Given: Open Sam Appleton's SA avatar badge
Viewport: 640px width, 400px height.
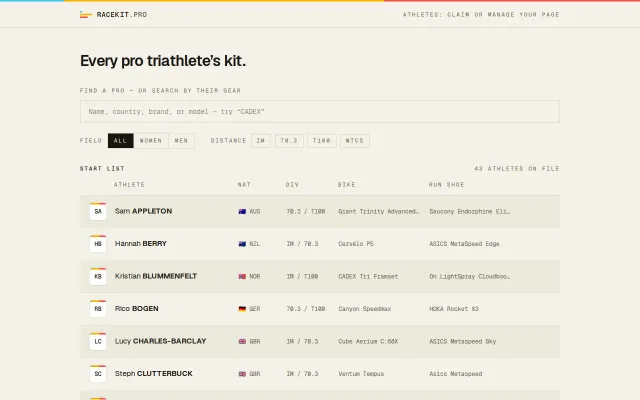Looking at the screenshot, I should click(x=98, y=211).
